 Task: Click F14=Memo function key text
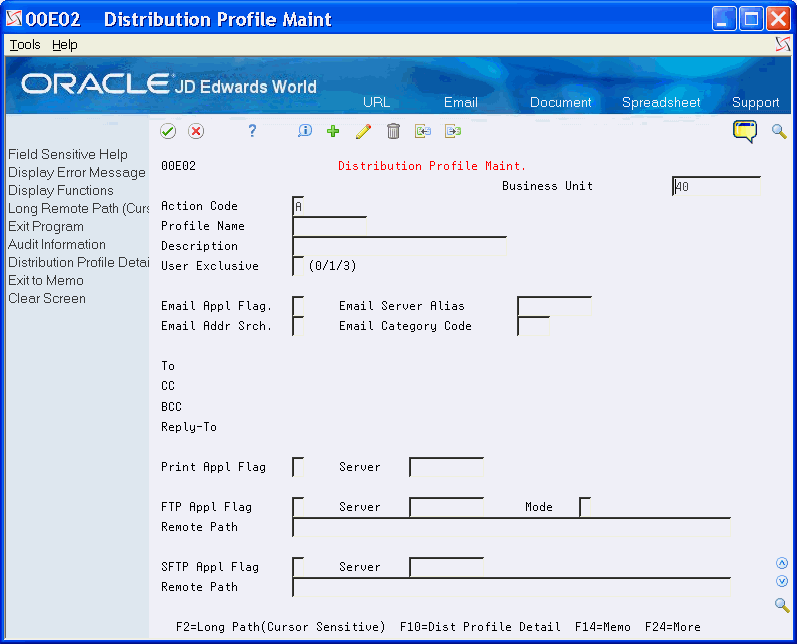click(x=602, y=627)
